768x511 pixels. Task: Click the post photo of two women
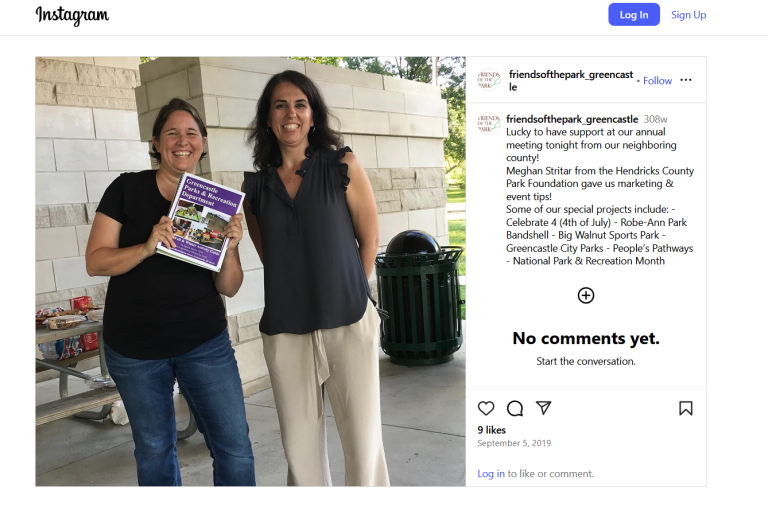click(250, 271)
